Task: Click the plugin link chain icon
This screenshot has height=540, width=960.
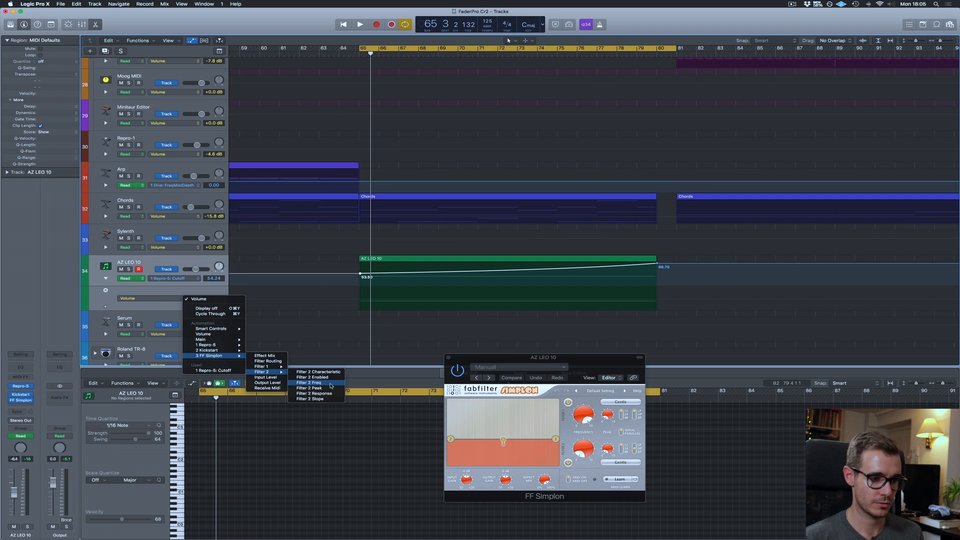Action: tap(634, 378)
